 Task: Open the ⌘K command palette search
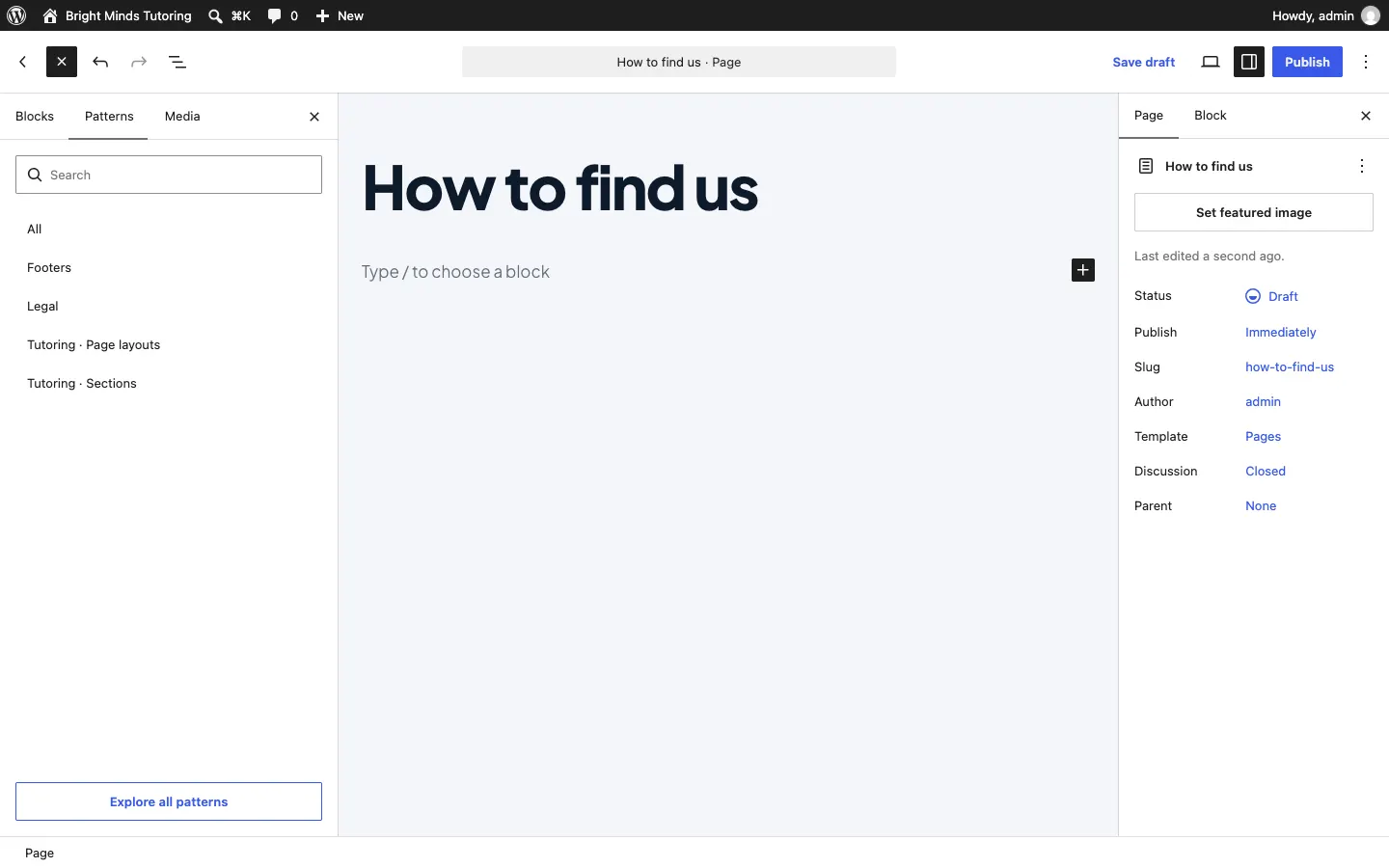[x=230, y=15]
